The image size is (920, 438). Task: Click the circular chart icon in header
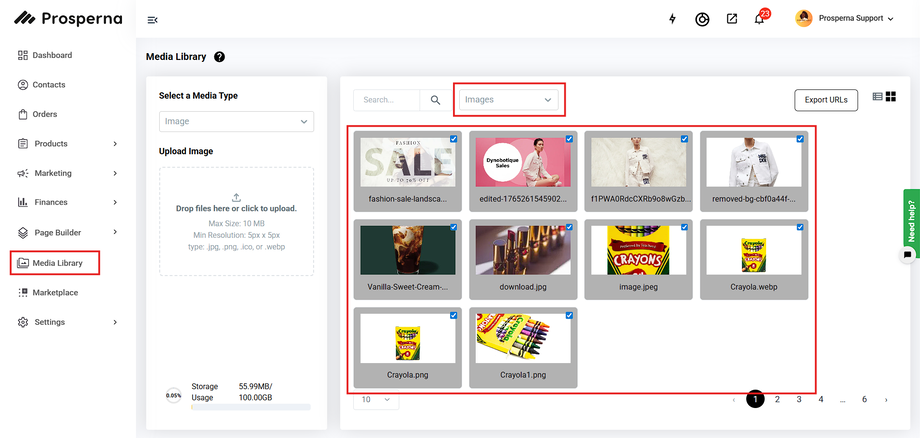pos(702,19)
